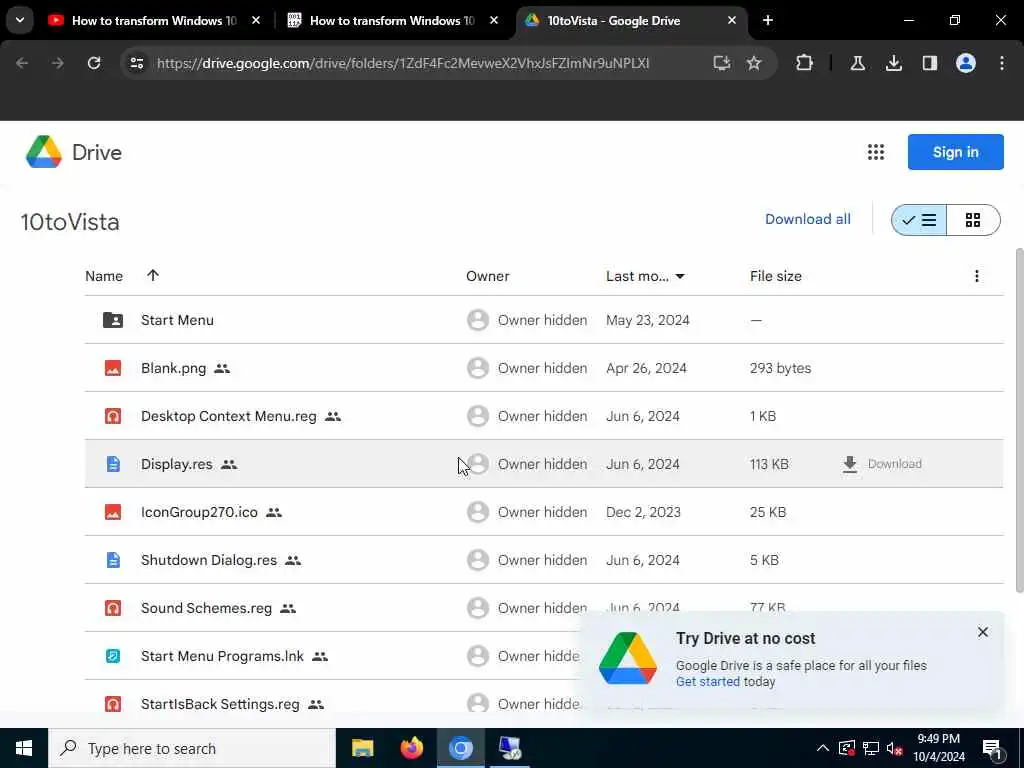
Task: Open the tab search dropdown arrow
Action: pos(20,20)
